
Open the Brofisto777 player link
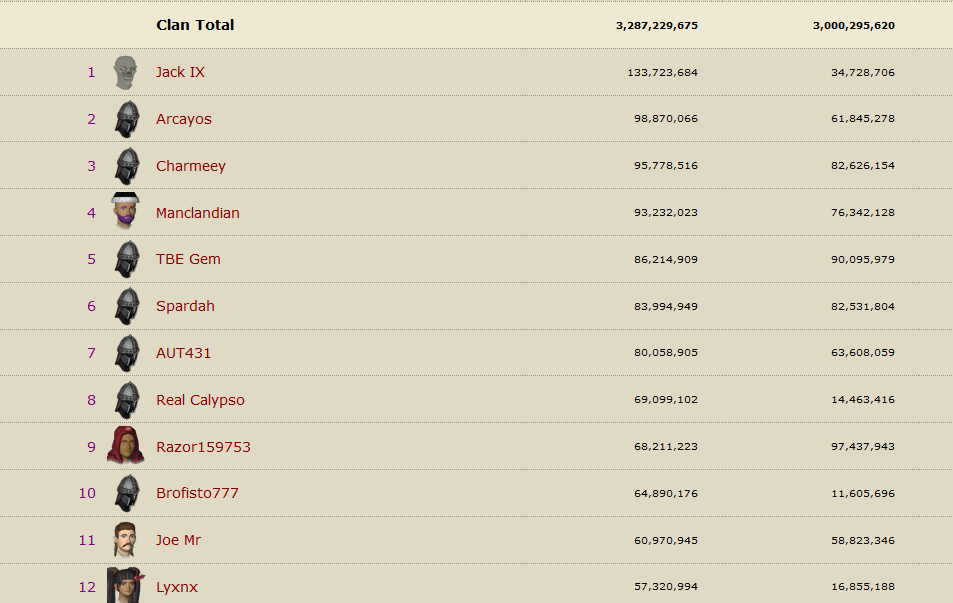click(x=197, y=493)
